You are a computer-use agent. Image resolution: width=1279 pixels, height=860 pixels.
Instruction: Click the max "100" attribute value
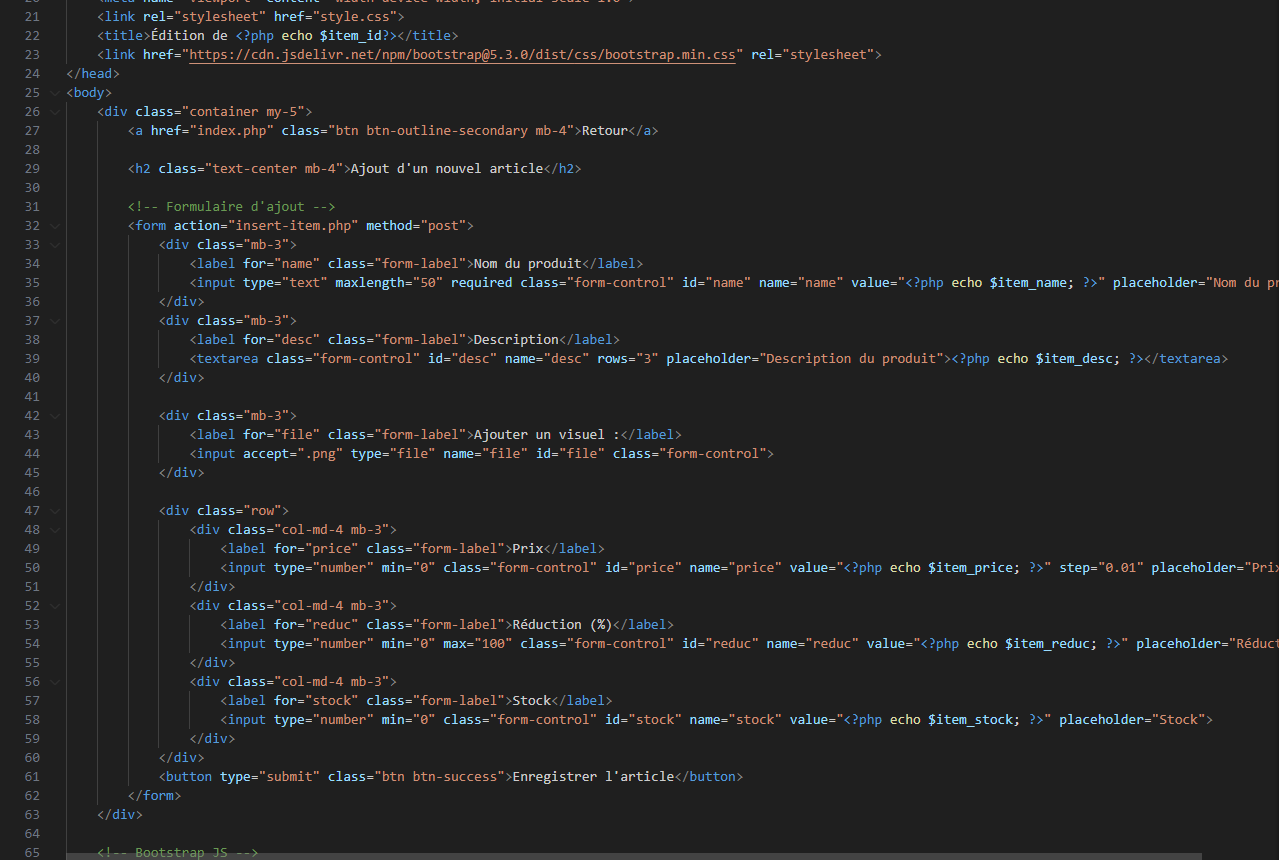click(493, 644)
